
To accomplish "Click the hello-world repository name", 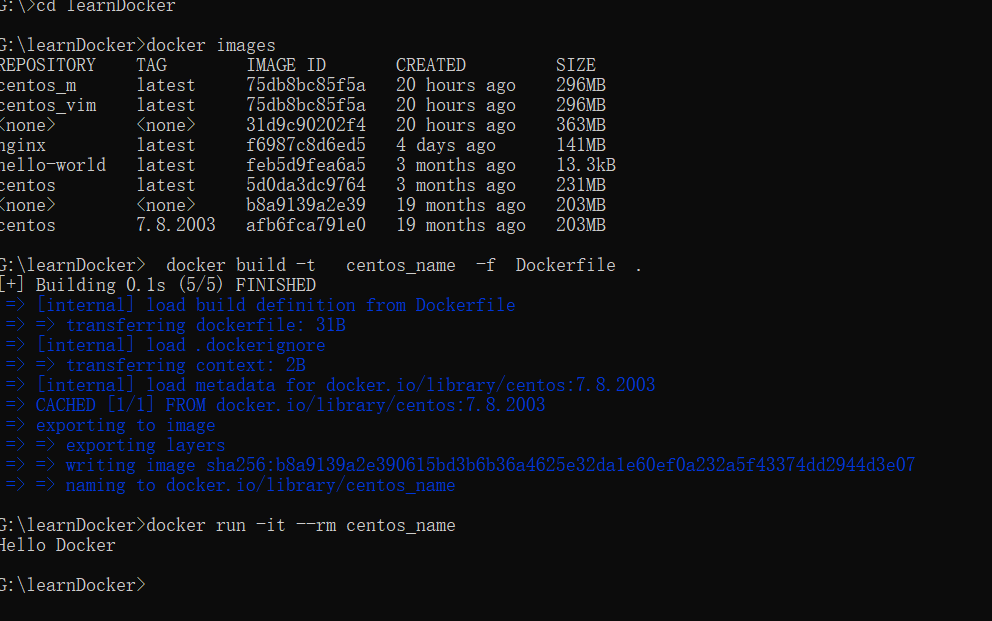I will pyautogui.click(x=52, y=165).
